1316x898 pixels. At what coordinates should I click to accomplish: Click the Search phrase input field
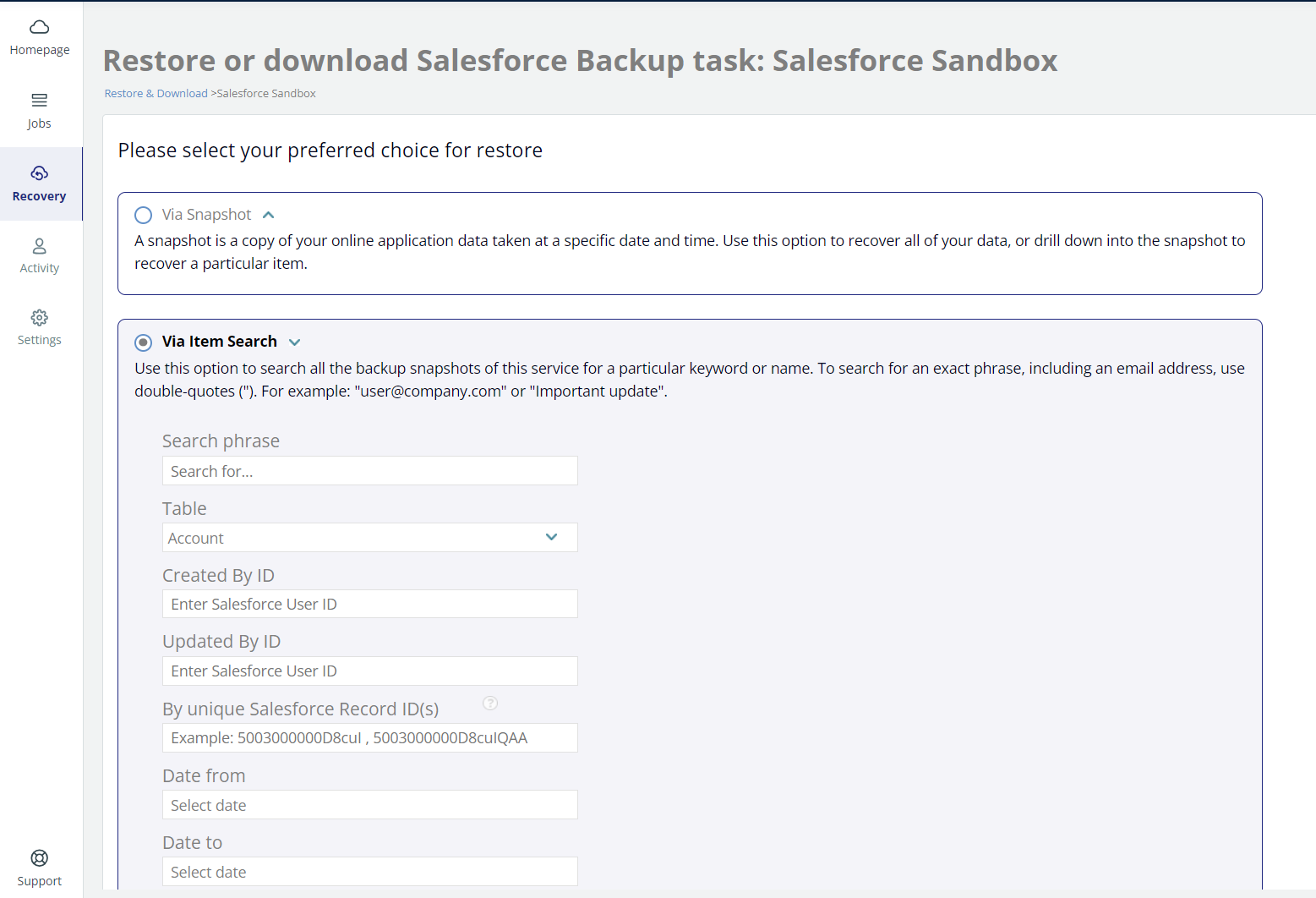369,470
